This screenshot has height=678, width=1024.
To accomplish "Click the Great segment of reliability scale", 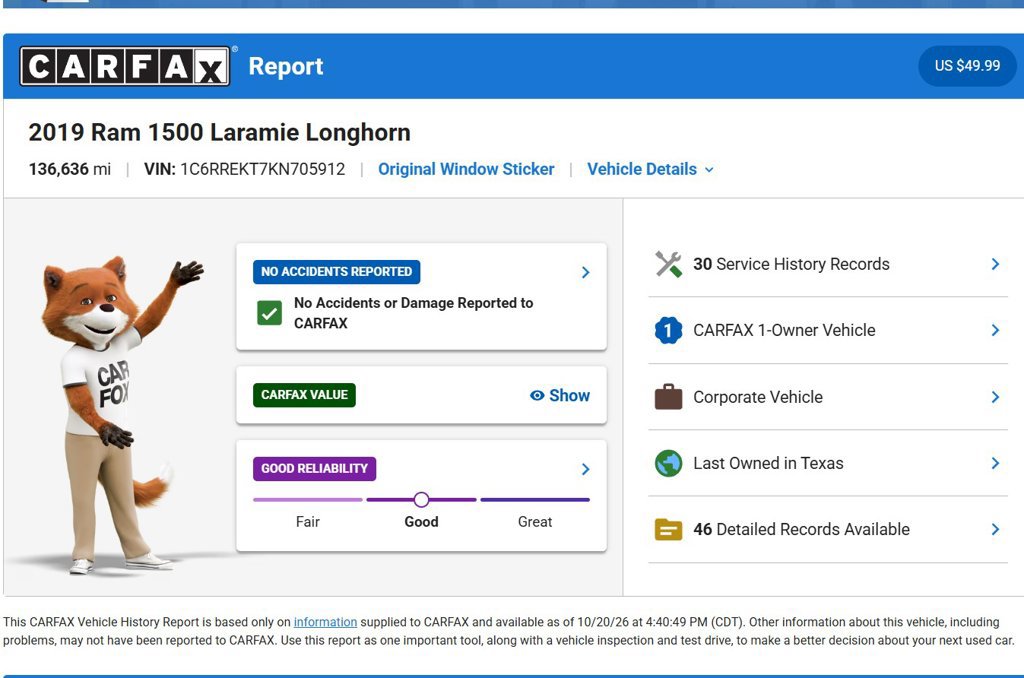I will tap(535, 500).
